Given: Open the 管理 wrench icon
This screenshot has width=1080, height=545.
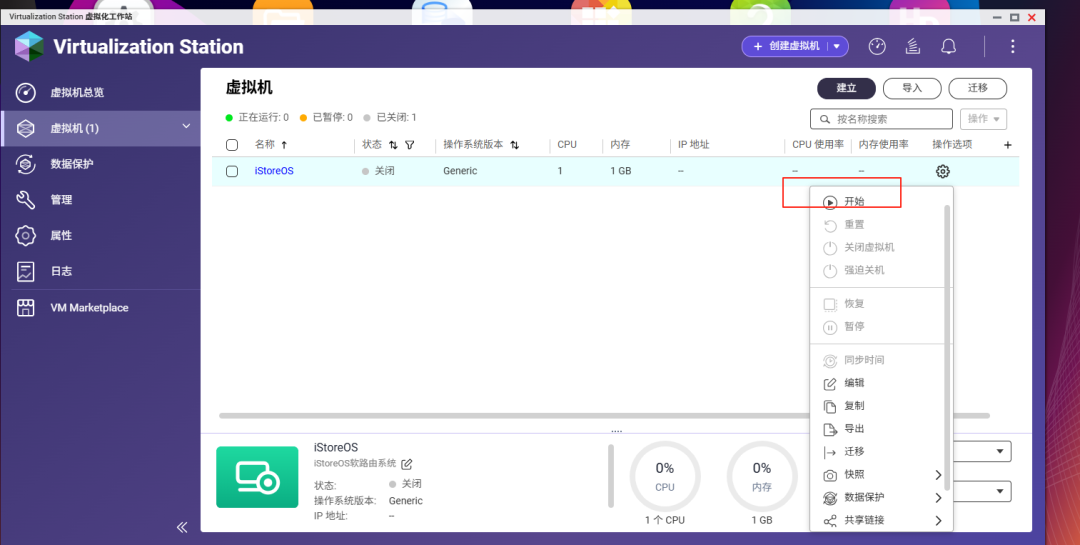Looking at the screenshot, I should (25, 200).
